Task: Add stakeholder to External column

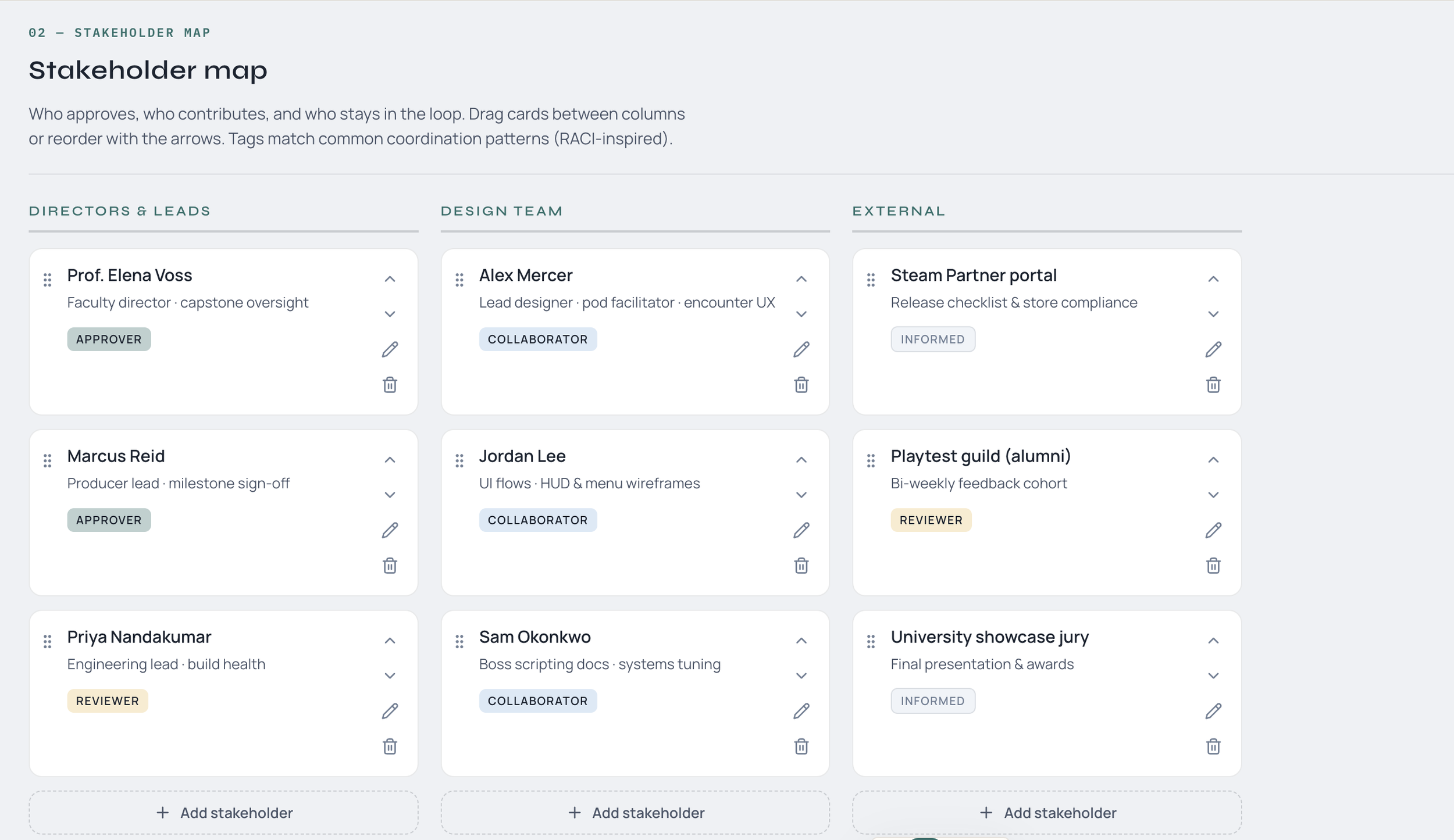Action: [1047, 813]
